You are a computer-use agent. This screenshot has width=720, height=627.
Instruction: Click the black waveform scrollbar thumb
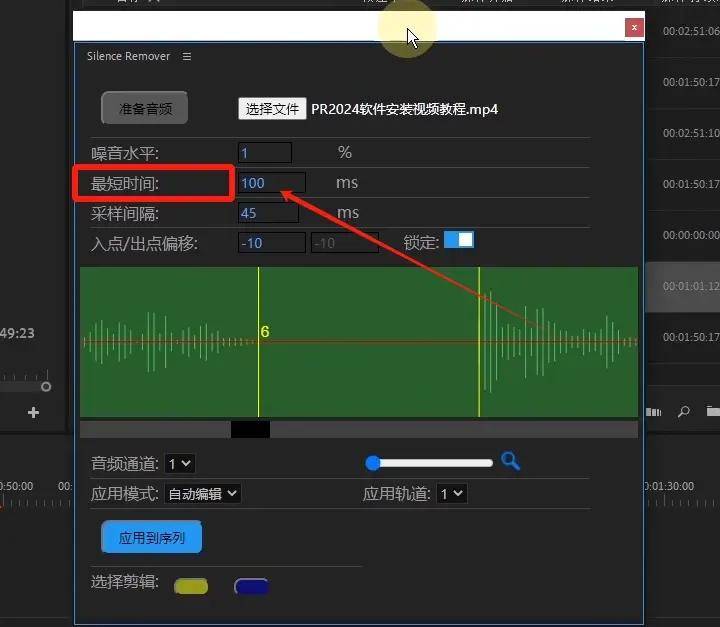tap(250, 429)
